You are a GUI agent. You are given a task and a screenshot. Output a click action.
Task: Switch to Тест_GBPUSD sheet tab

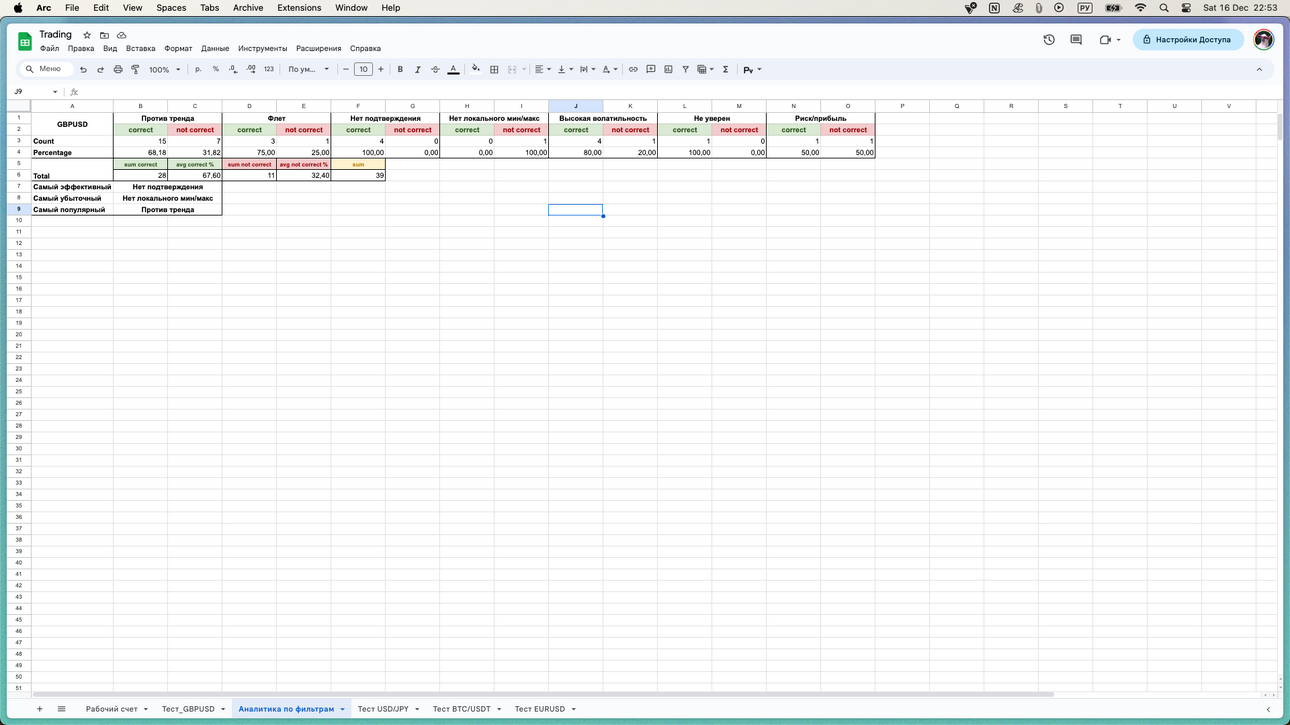(188, 709)
